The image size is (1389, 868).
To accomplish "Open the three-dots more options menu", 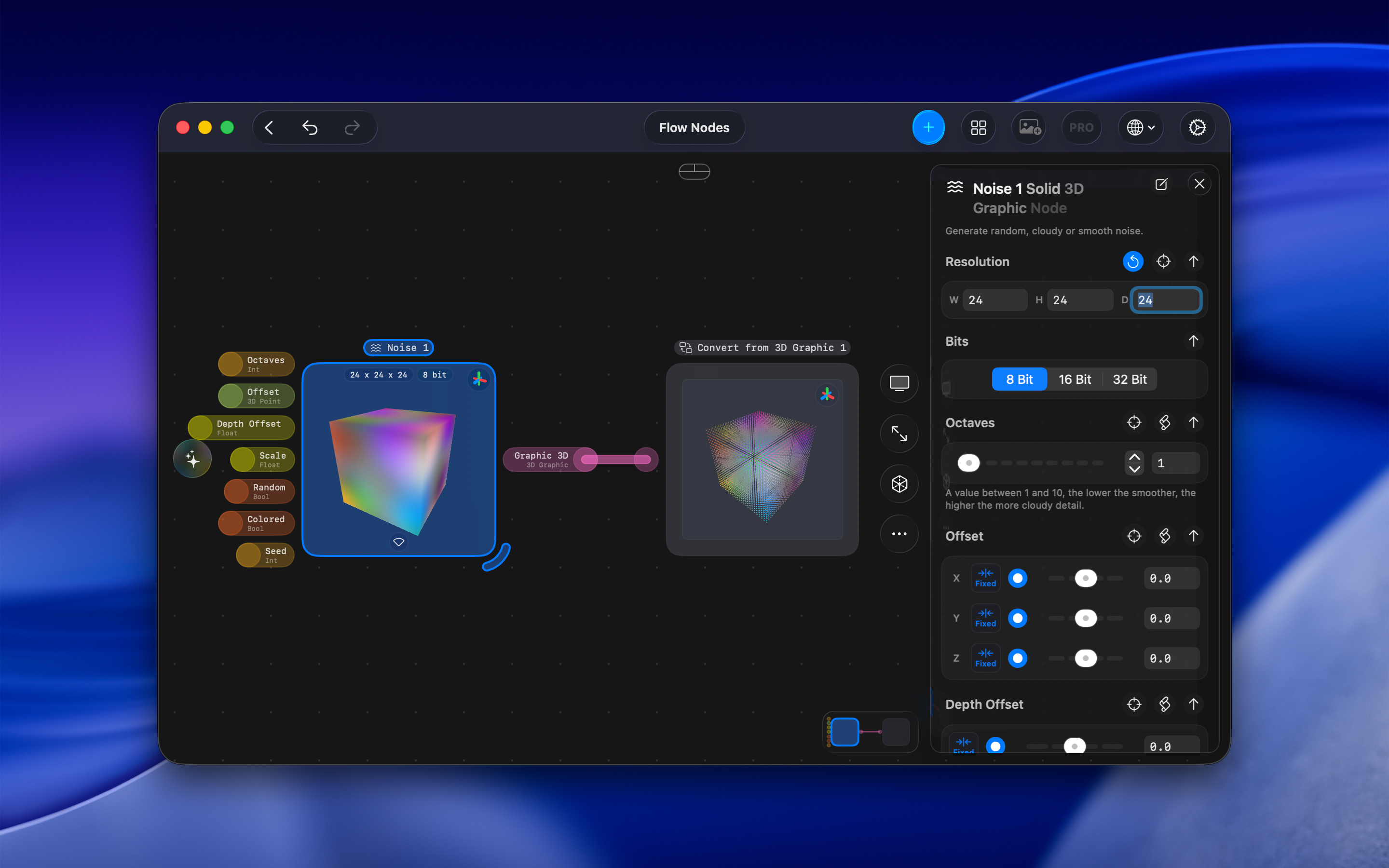I will (899, 534).
